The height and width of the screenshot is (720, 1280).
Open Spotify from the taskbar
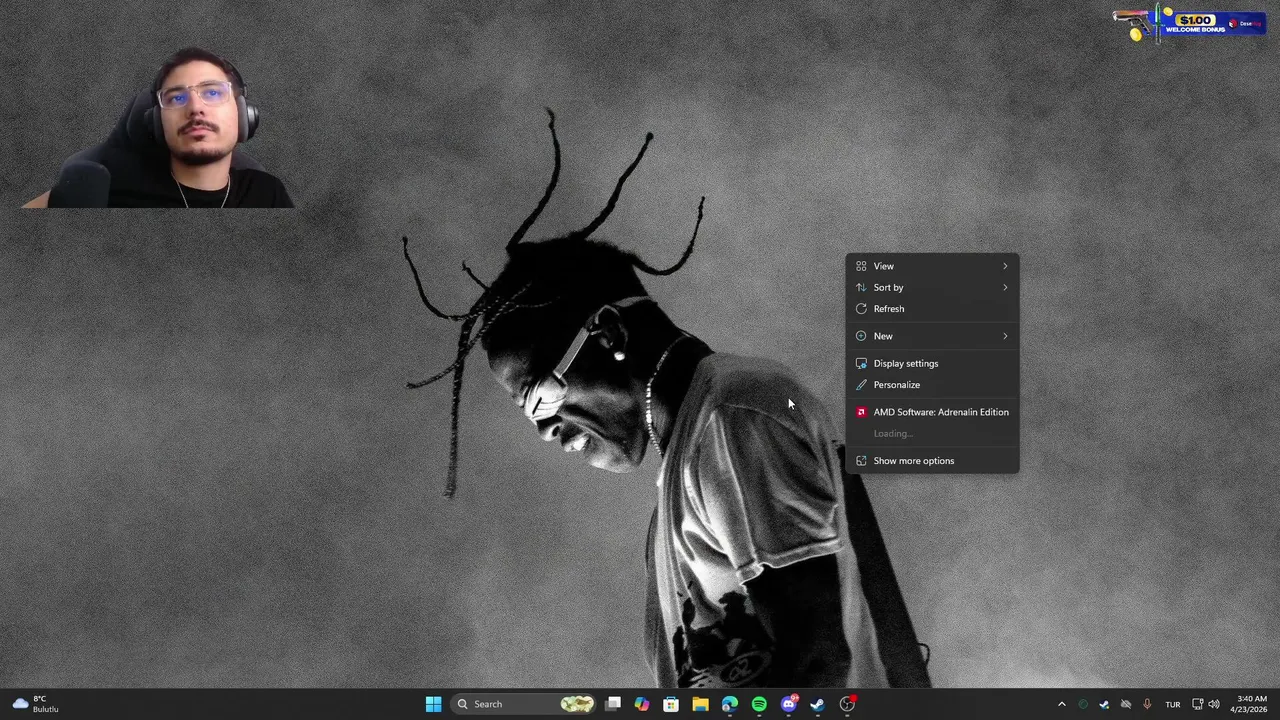759,704
